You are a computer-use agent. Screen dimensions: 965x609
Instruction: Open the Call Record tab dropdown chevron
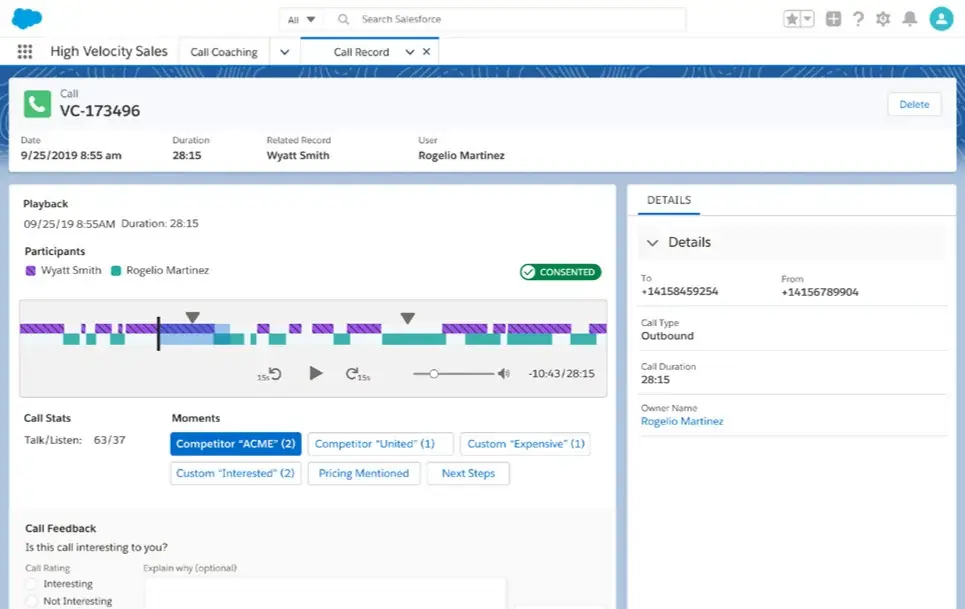tap(409, 52)
